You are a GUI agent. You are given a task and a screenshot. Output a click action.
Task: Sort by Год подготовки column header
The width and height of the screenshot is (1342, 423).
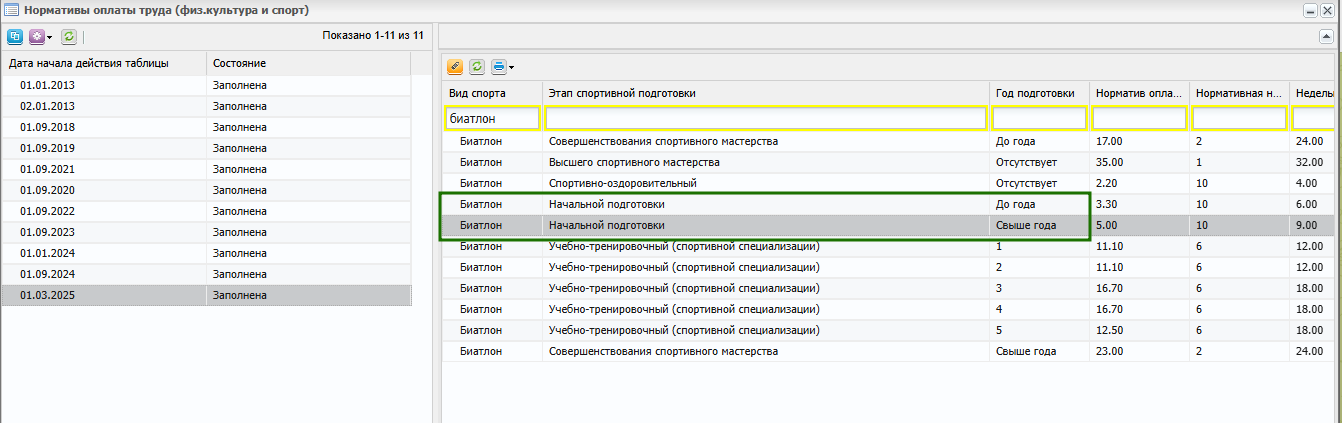click(1039, 93)
